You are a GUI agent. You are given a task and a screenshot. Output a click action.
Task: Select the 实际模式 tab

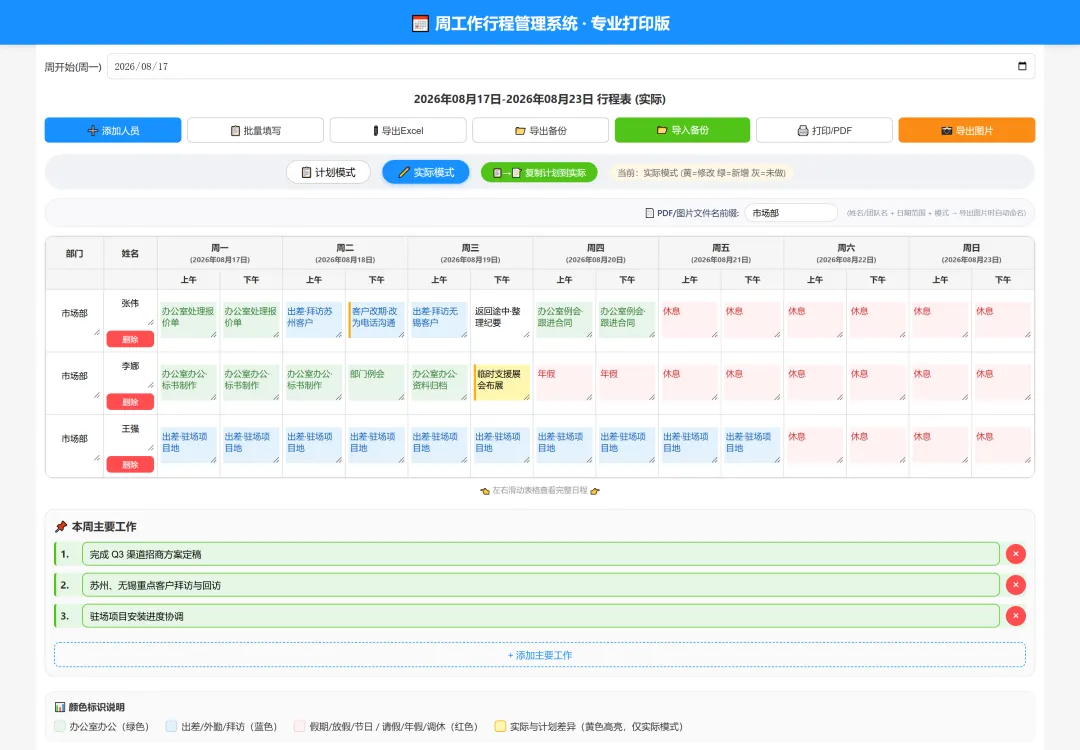pos(426,172)
